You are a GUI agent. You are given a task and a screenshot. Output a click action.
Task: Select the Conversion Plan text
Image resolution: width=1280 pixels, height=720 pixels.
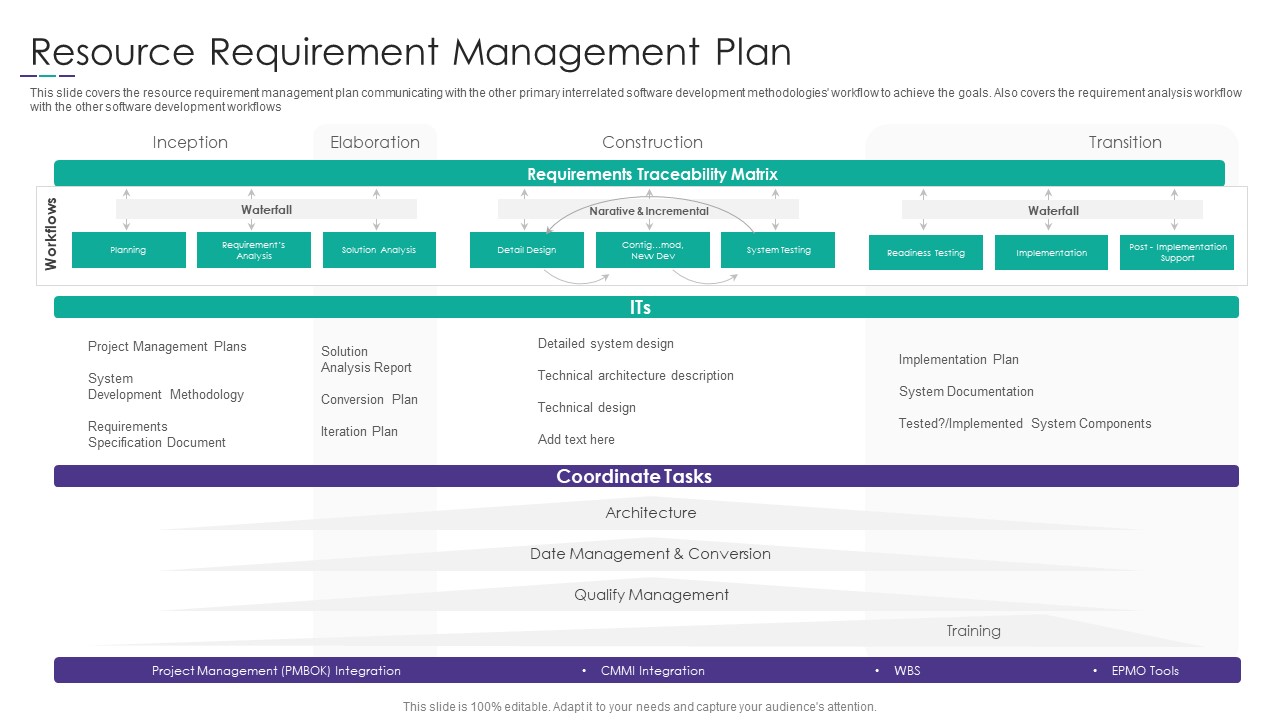[369, 399]
